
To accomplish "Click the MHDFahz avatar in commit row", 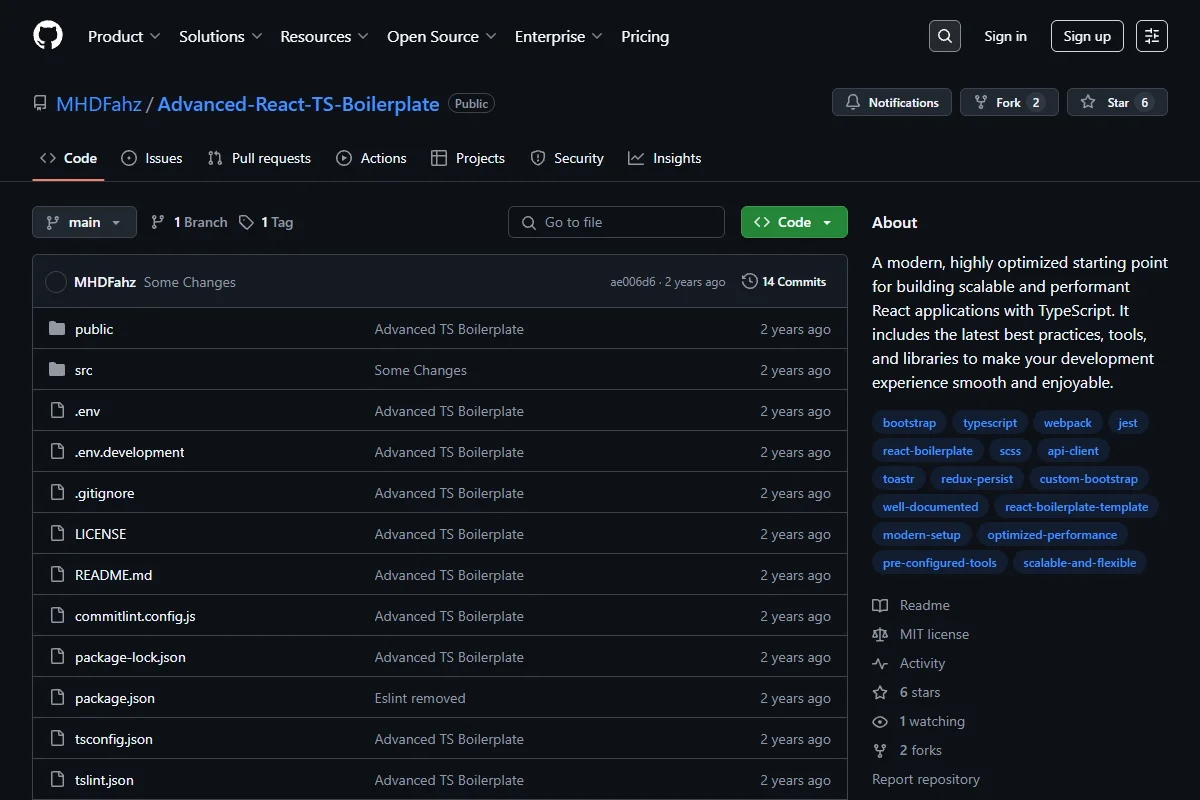I will point(56,282).
